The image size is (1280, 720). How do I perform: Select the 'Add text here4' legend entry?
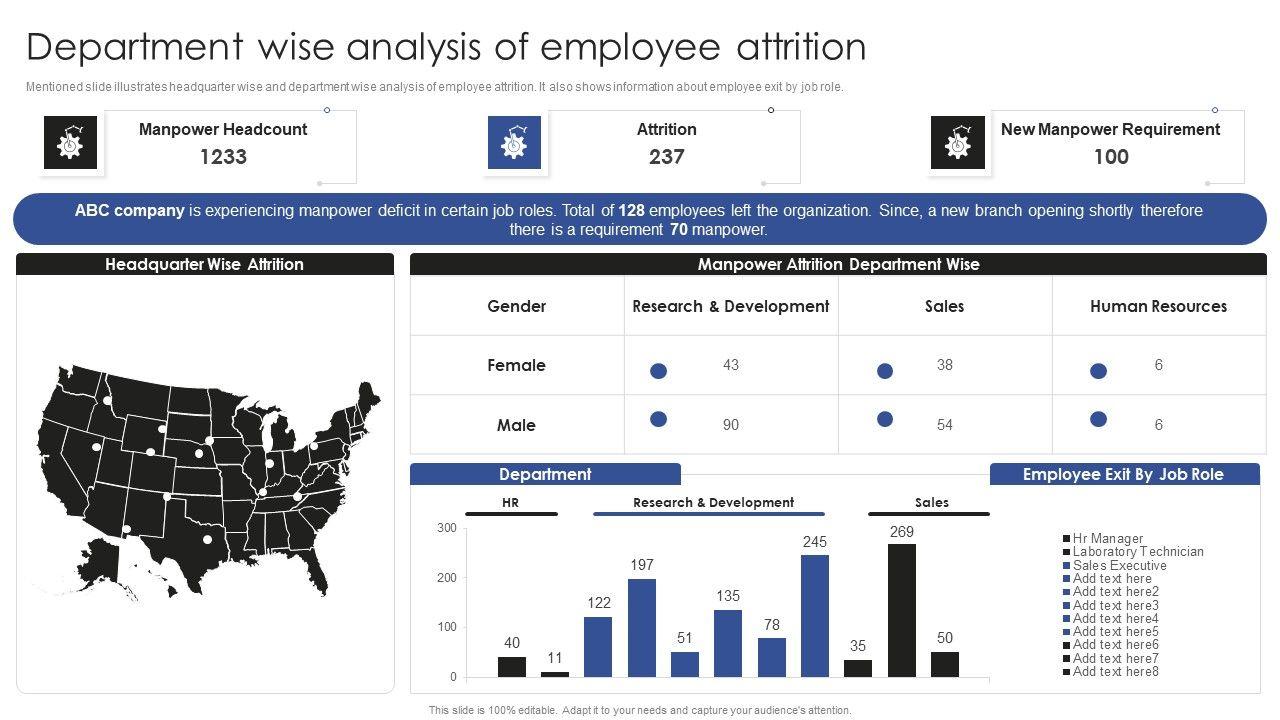(1111, 618)
